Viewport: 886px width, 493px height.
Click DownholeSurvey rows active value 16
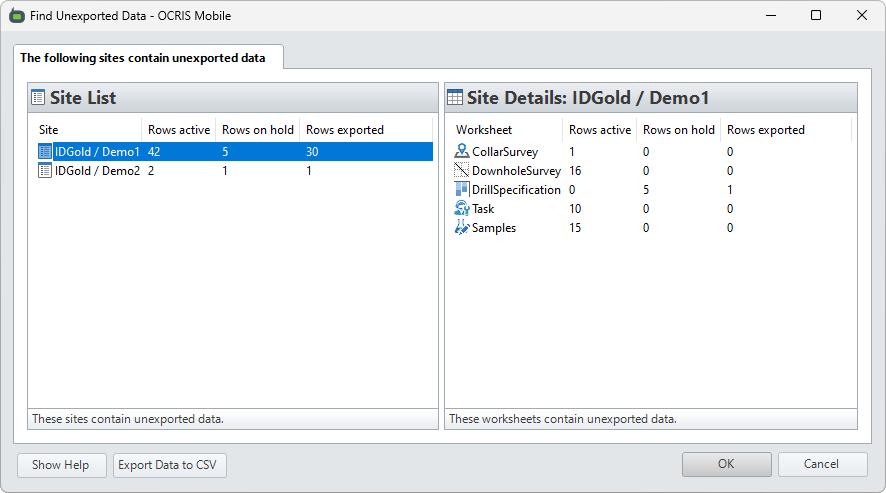coord(575,171)
